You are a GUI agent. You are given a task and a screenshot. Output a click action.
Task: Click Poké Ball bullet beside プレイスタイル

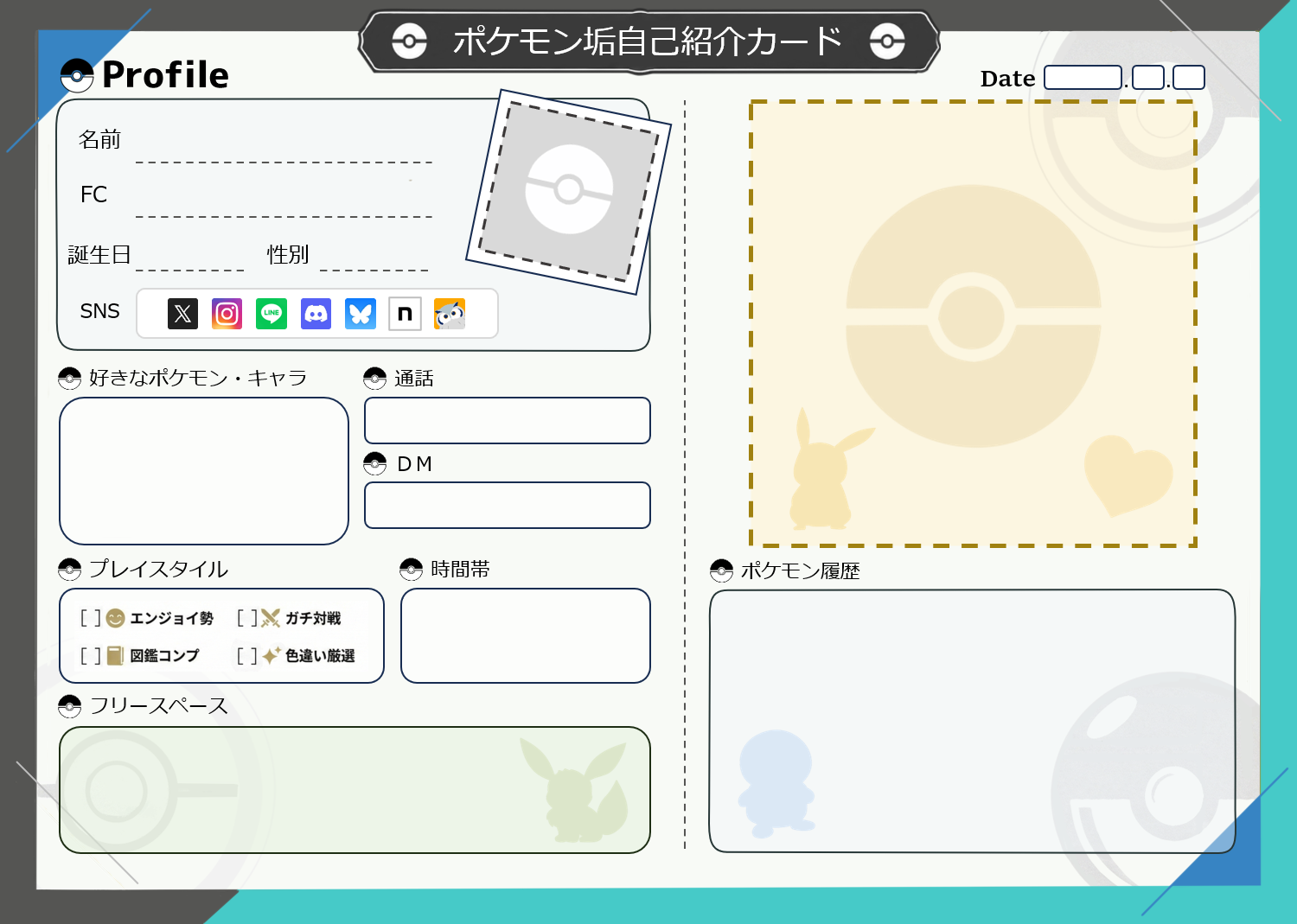pos(70,570)
